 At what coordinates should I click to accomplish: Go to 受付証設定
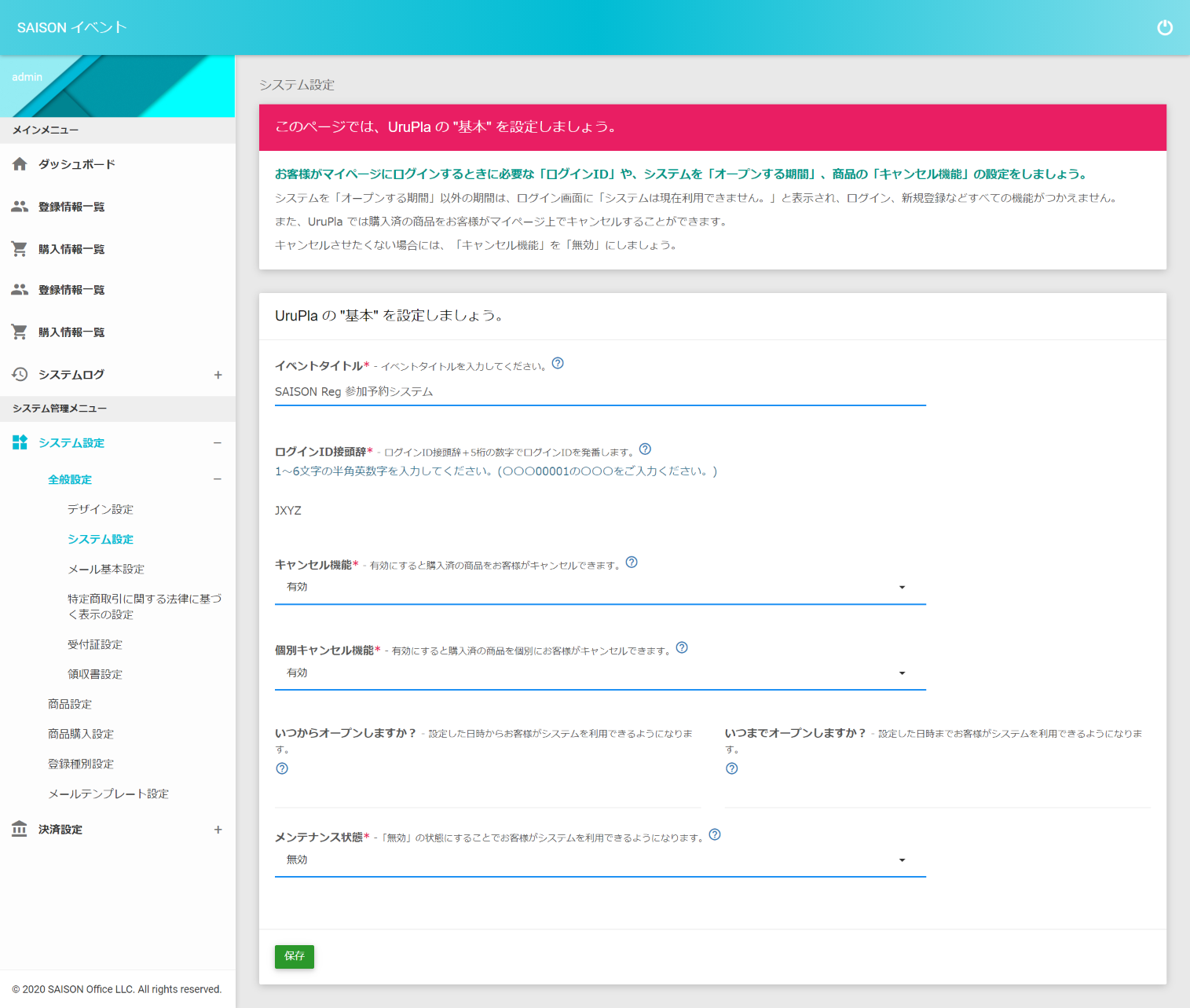click(95, 644)
